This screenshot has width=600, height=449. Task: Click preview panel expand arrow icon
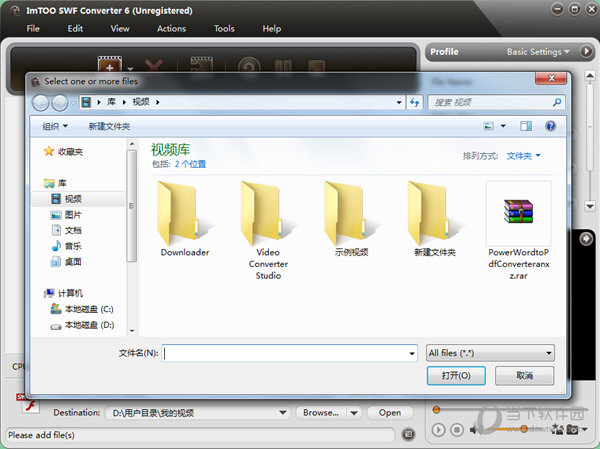pyautogui.click(x=586, y=239)
